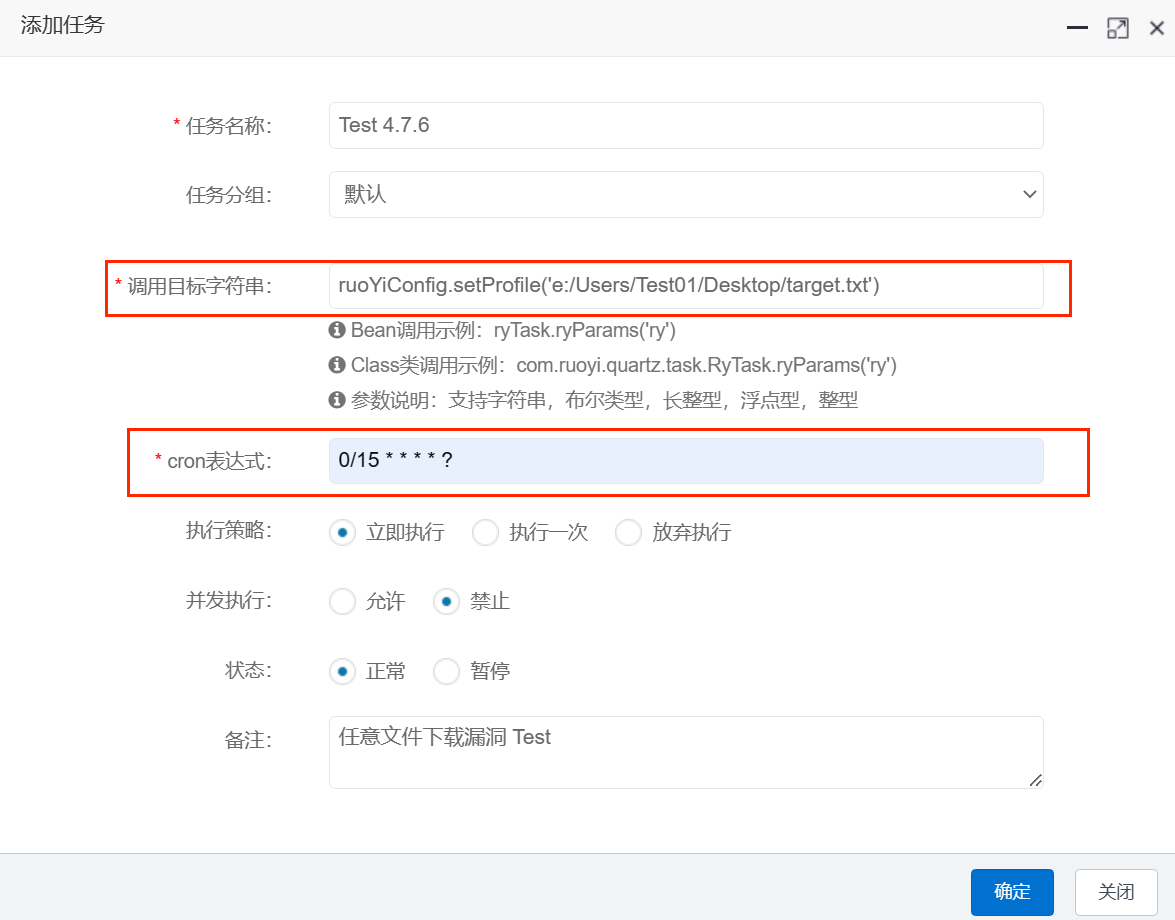This screenshot has height=920, width=1175.
Task: Open the 任务分组 dropdown
Action: coord(686,195)
